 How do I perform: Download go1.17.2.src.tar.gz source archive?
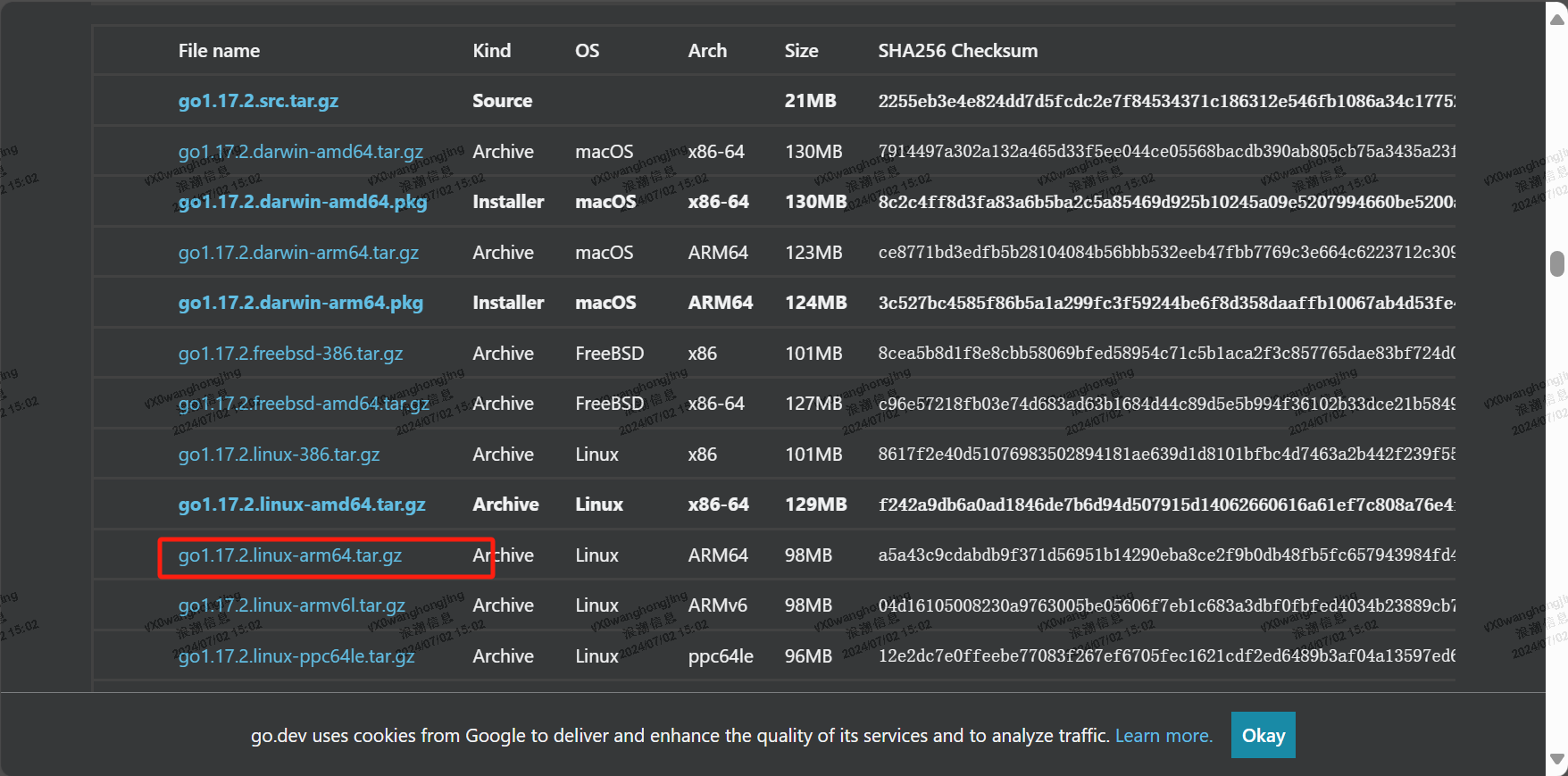pyautogui.click(x=258, y=101)
